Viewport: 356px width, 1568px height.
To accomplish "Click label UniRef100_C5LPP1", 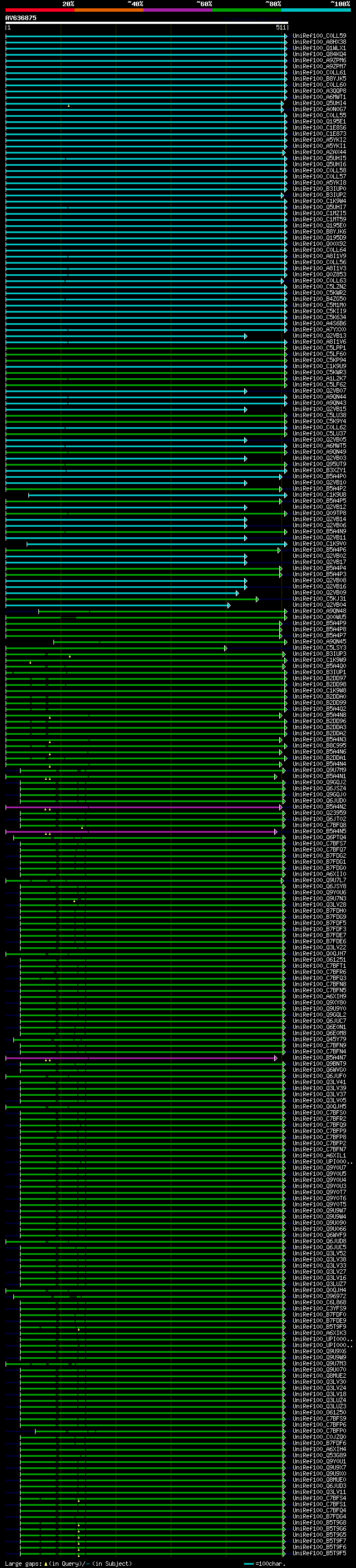I will 319,348.
